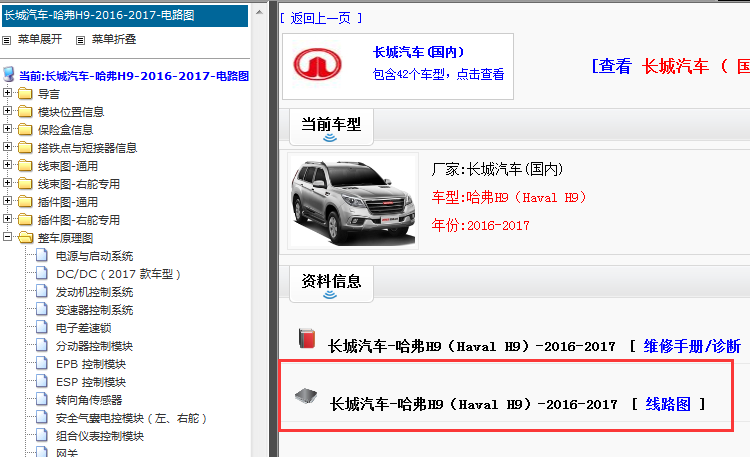Expand the 线束图-通用 tree node
The width and height of the screenshot is (750, 457).
click(7, 165)
